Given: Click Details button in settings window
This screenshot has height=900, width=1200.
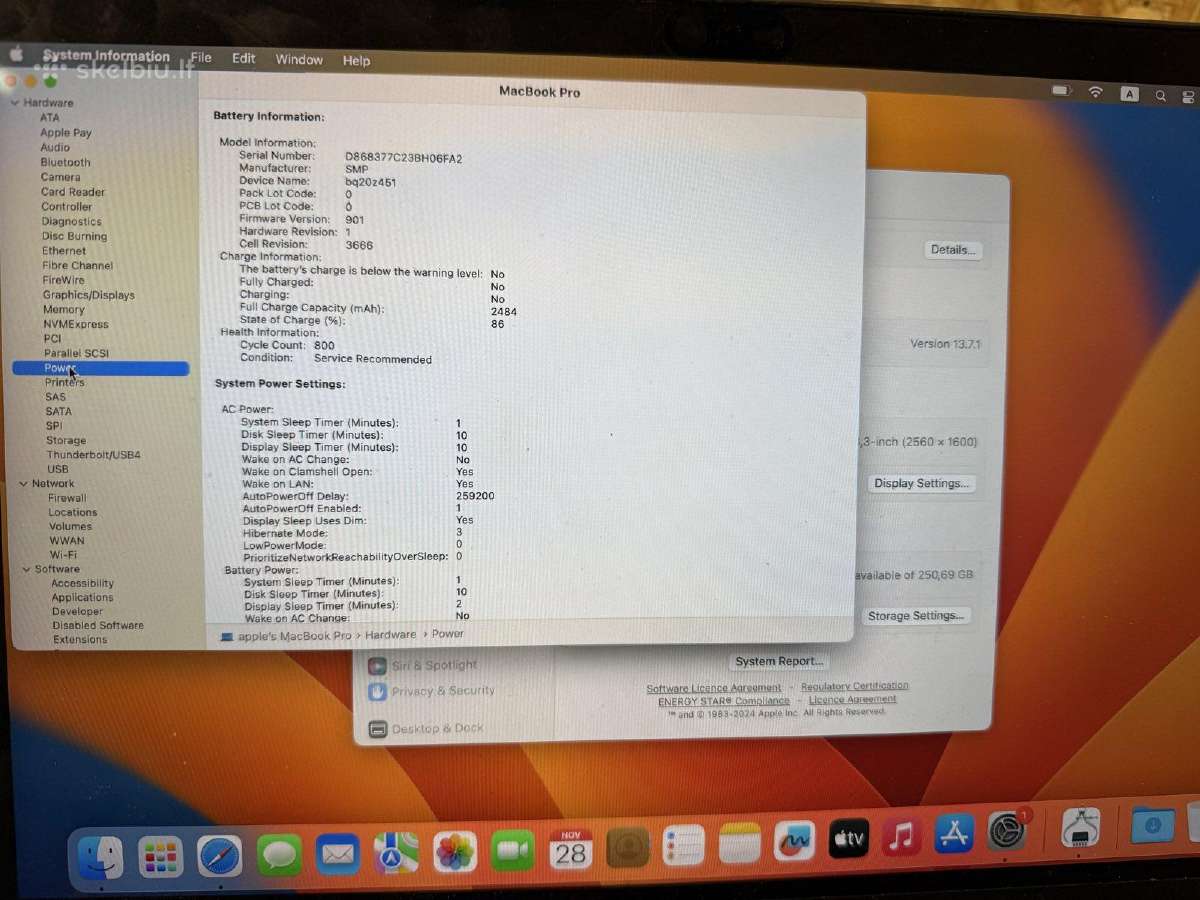Looking at the screenshot, I should (953, 250).
